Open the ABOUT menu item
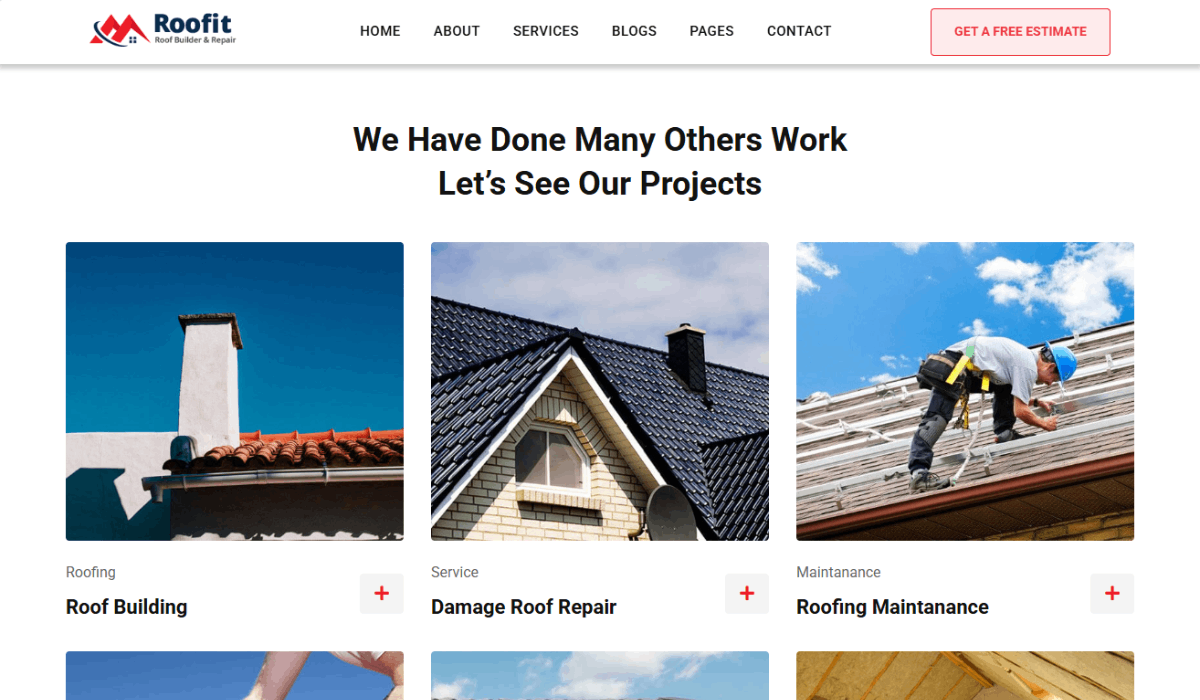This screenshot has width=1200, height=700. [x=457, y=31]
